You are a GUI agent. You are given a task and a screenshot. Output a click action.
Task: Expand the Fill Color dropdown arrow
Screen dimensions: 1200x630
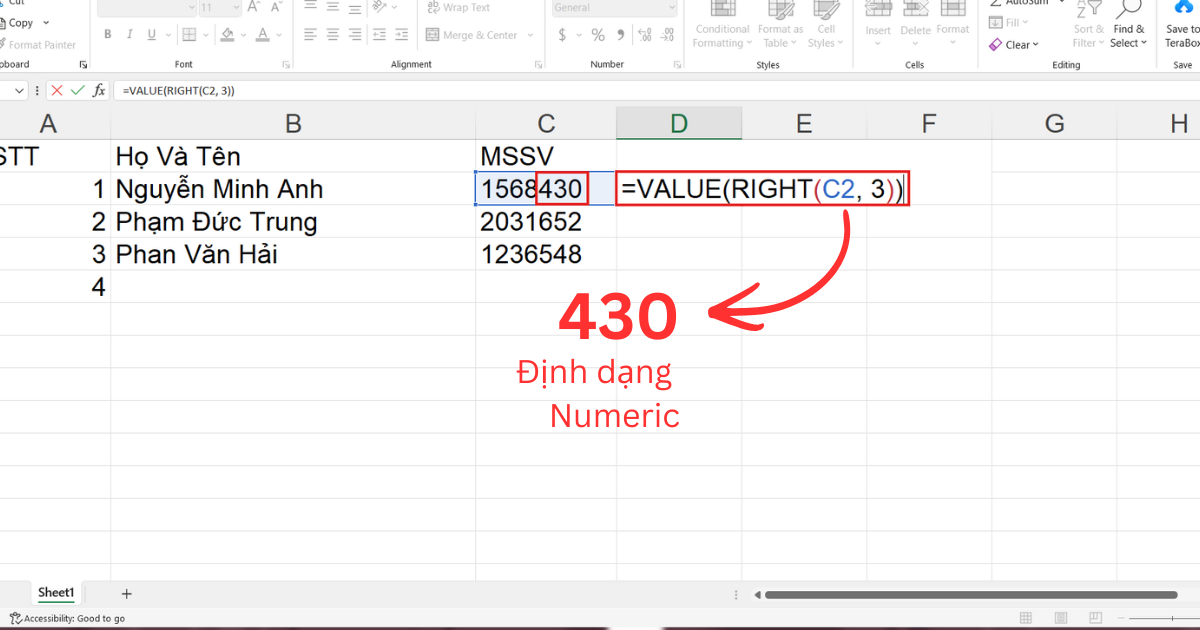point(243,34)
